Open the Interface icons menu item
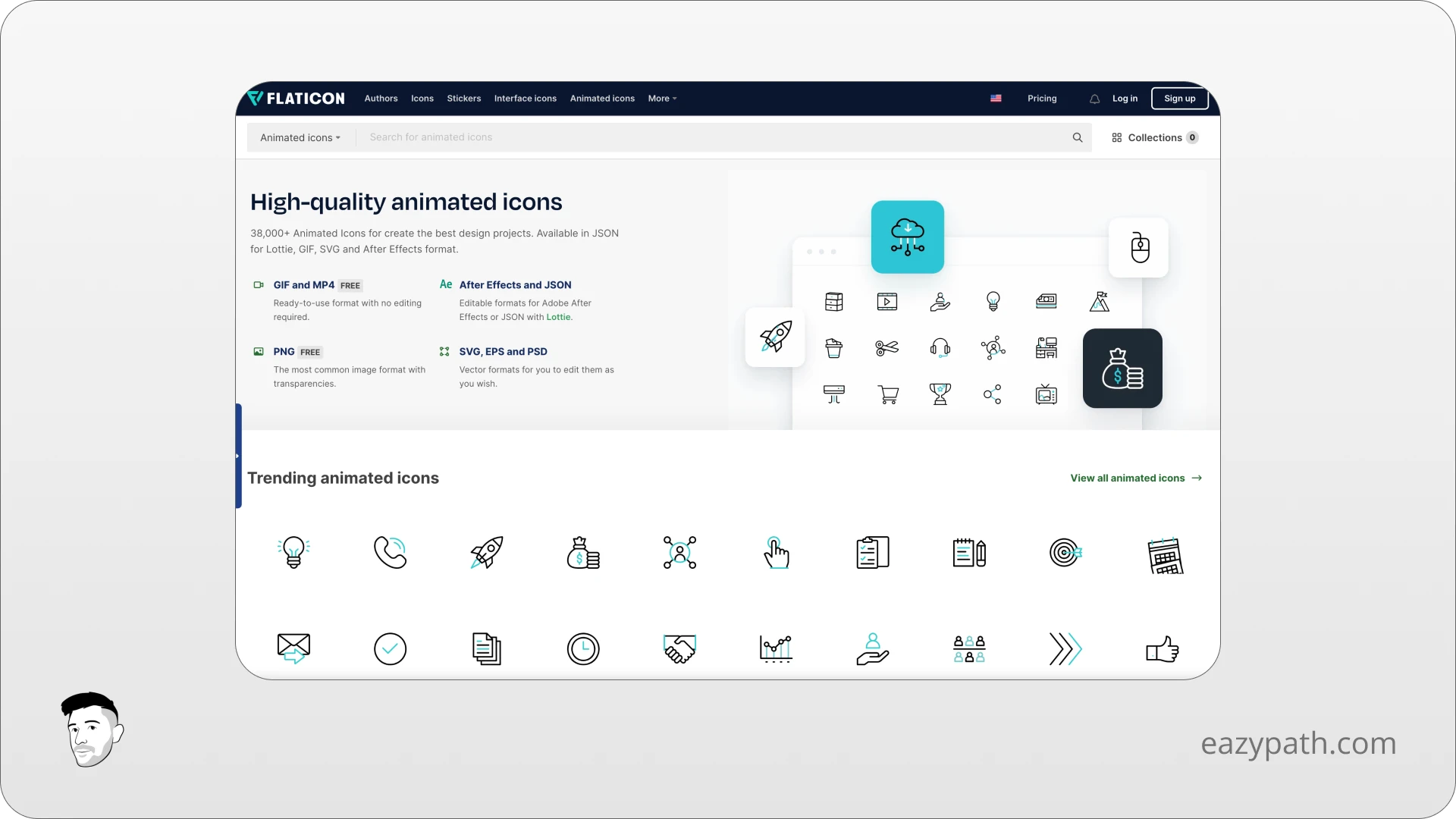Image resolution: width=1456 pixels, height=819 pixels. pos(525,98)
